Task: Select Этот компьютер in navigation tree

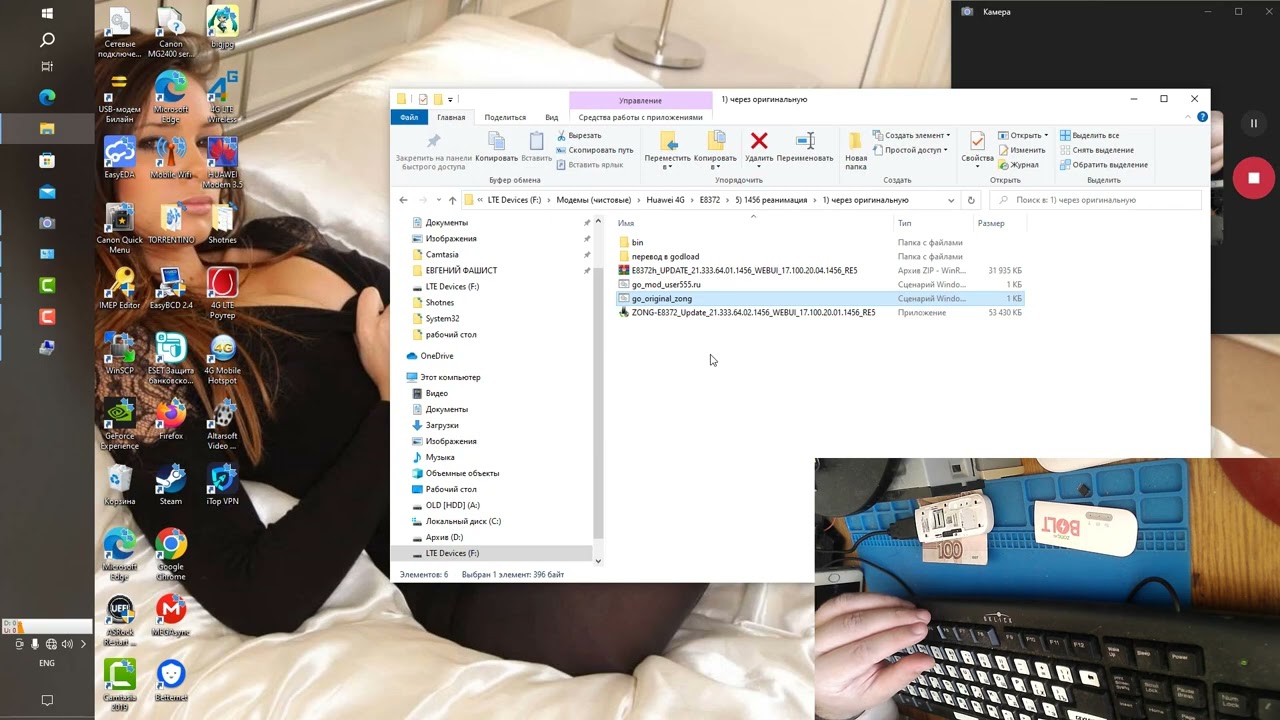Action: click(x=450, y=377)
